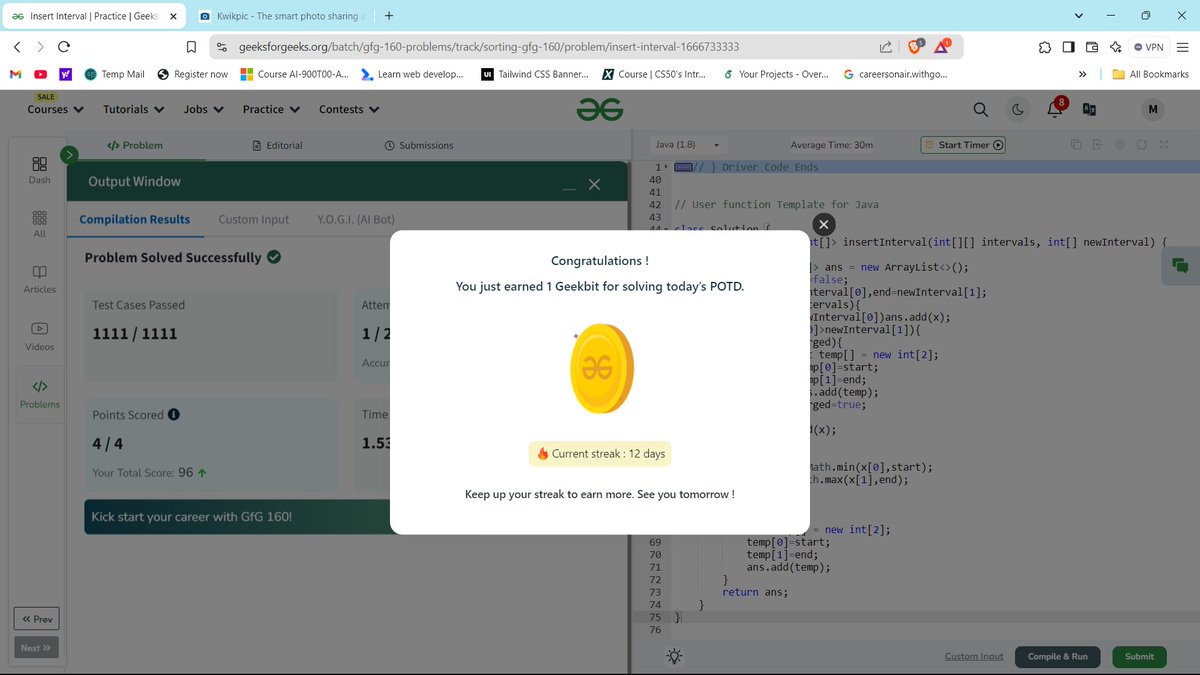Select the Compilation Results tab
1200x675 pixels.
point(135,219)
